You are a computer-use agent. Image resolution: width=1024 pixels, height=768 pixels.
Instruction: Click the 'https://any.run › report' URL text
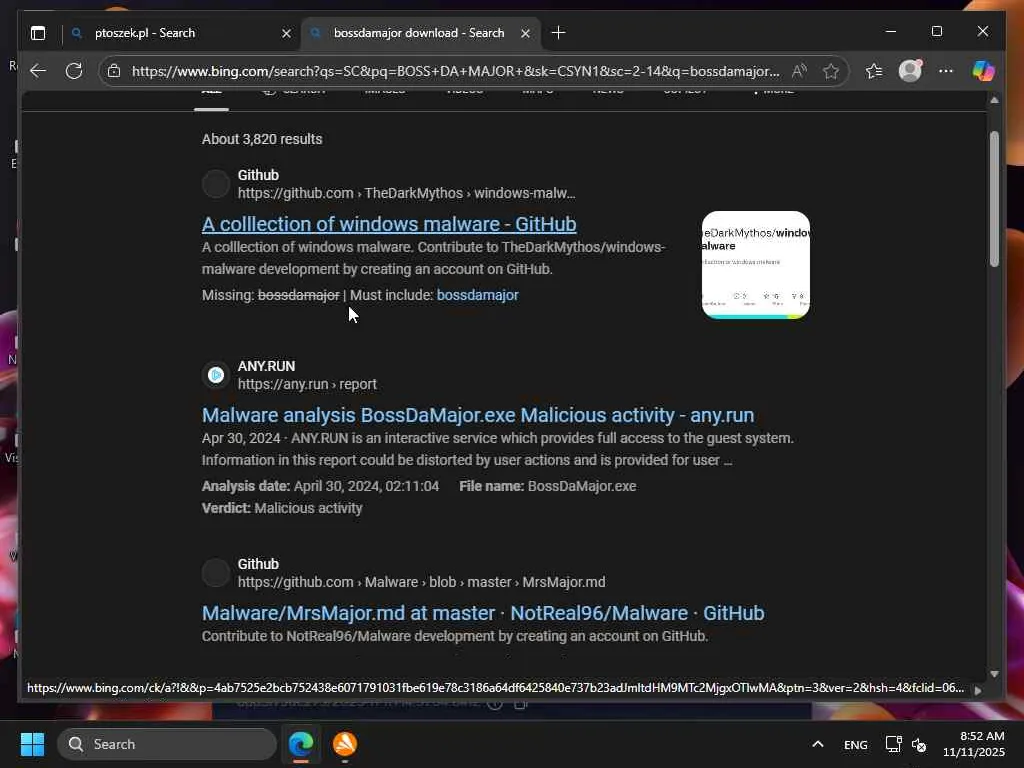(x=307, y=384)
